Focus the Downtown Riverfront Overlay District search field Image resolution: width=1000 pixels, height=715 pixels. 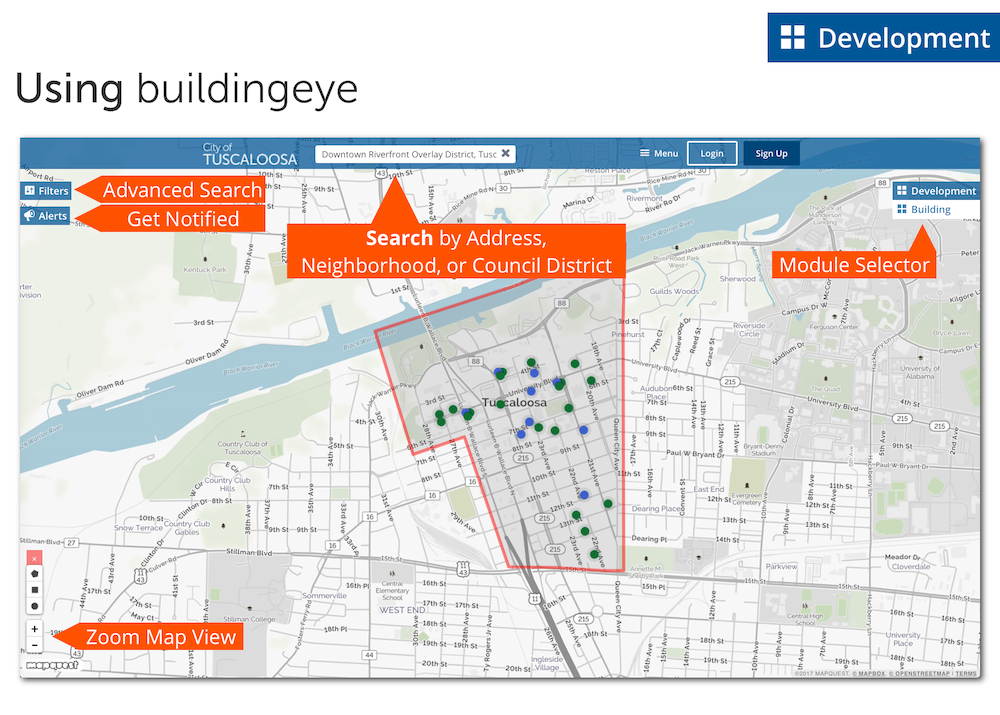point(415,154)
